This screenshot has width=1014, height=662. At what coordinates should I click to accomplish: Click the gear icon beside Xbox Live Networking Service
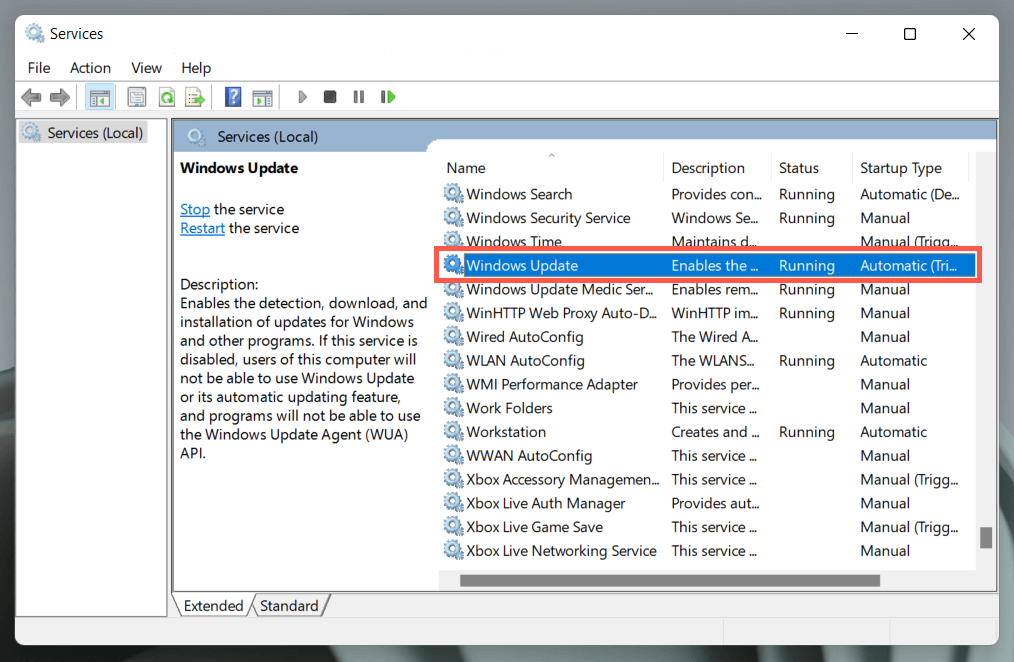[453, 550]
